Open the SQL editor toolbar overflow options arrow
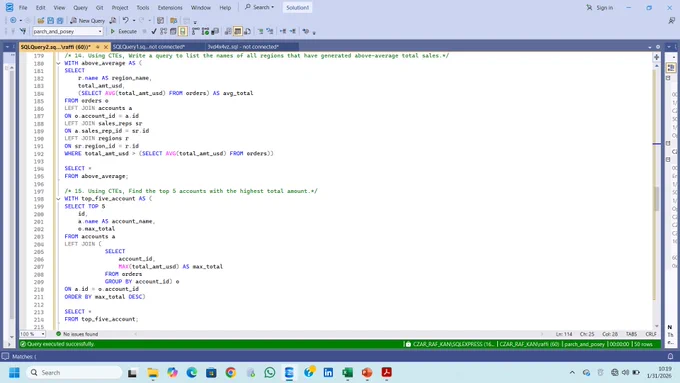The image size is (680, 383). pos(314,32)
